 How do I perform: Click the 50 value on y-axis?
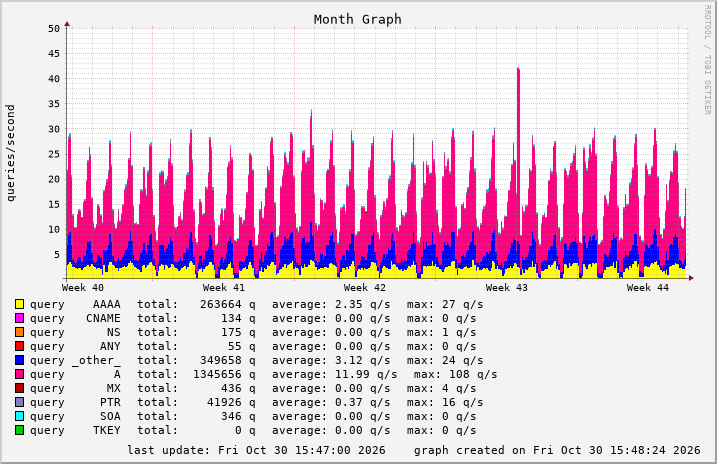click(x=54, y=28)
